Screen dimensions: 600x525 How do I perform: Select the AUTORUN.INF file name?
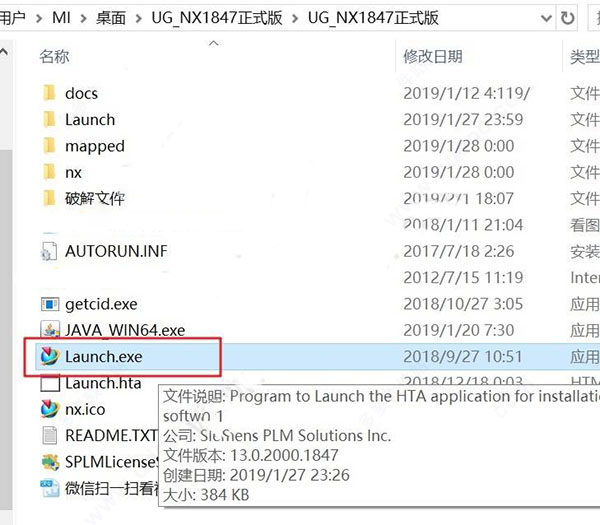click(116, 251)
